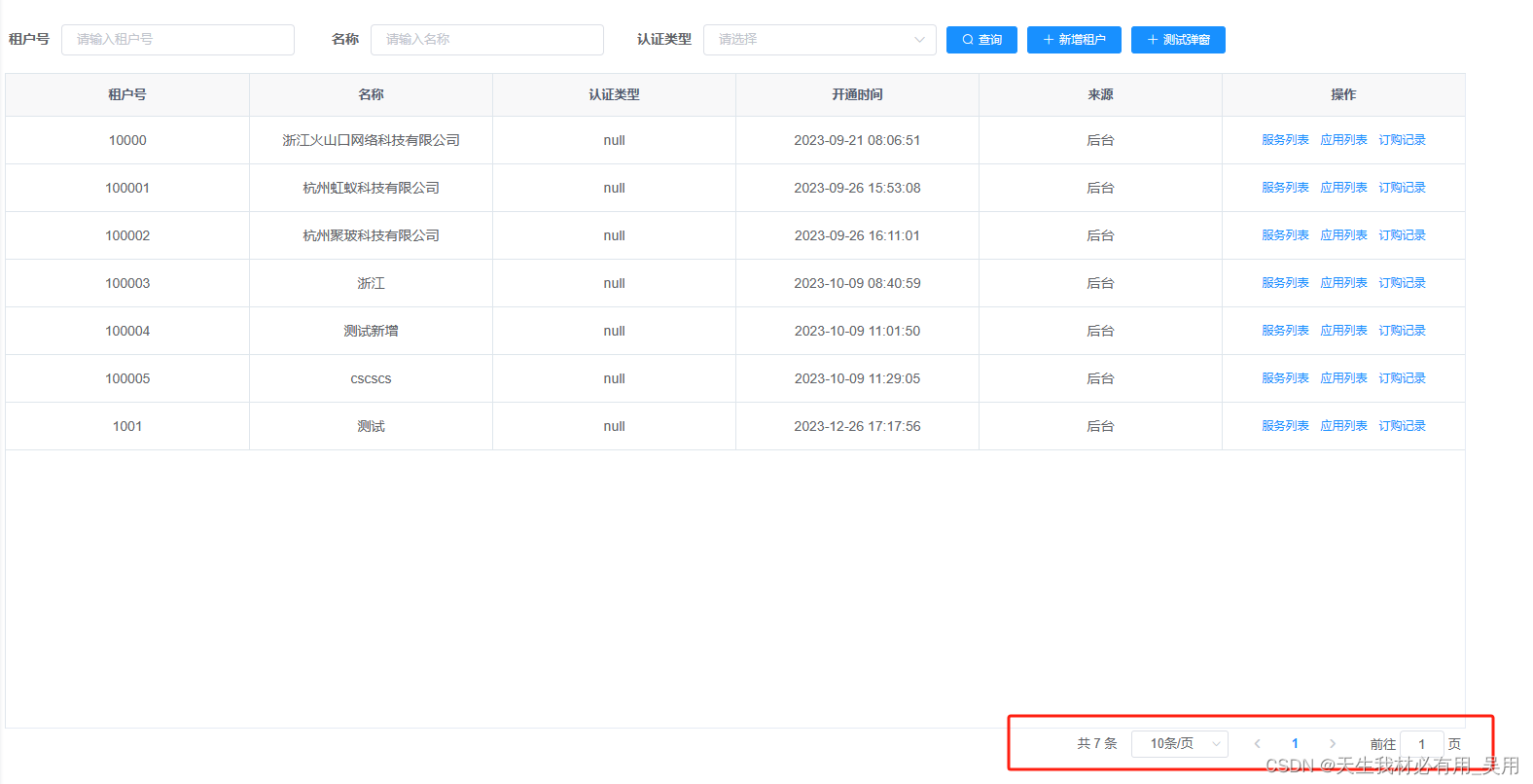Click the 名称 column header

[x=371, y=94]
